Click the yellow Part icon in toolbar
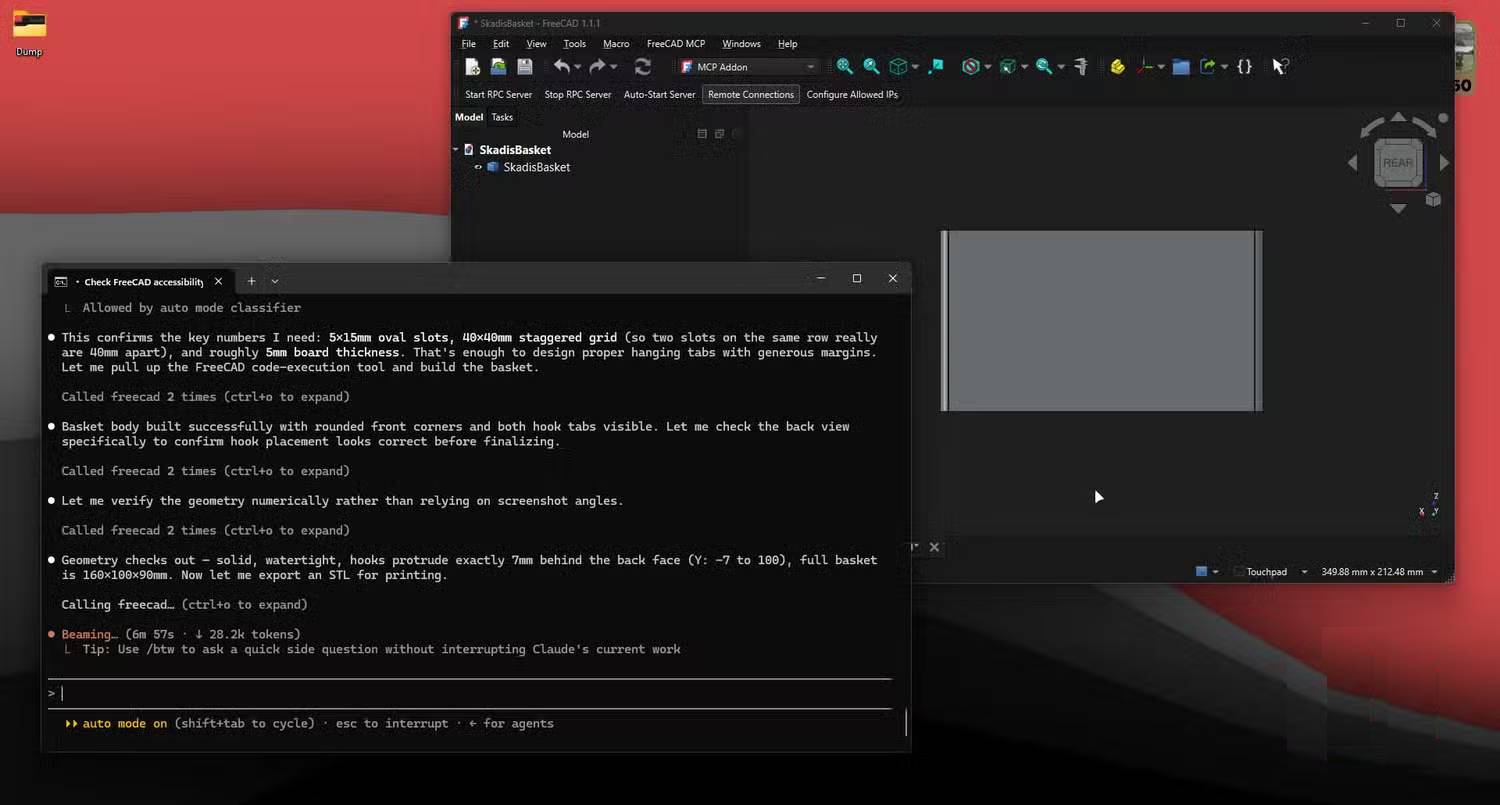The image size is (1500, 805). pos(1118,66)
